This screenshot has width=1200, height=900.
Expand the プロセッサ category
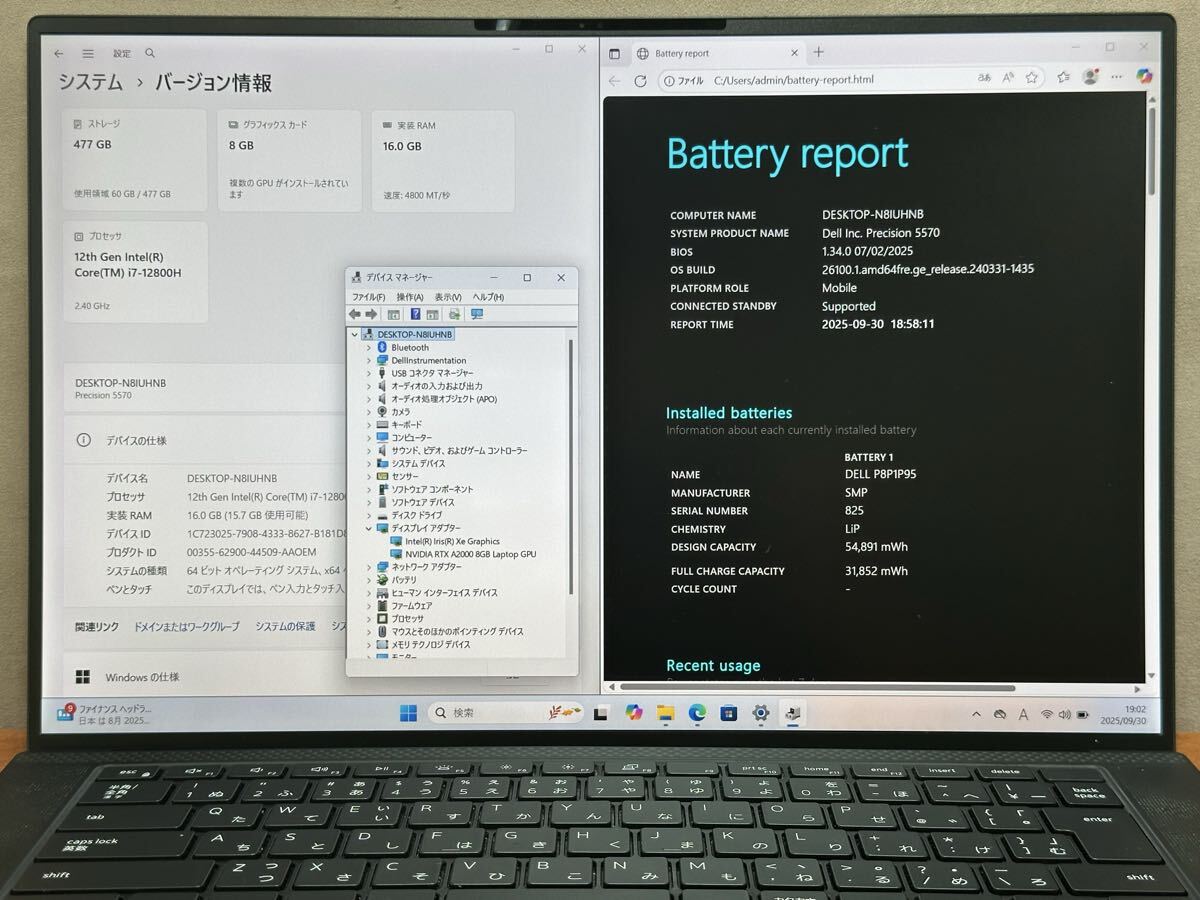point(368,618)
